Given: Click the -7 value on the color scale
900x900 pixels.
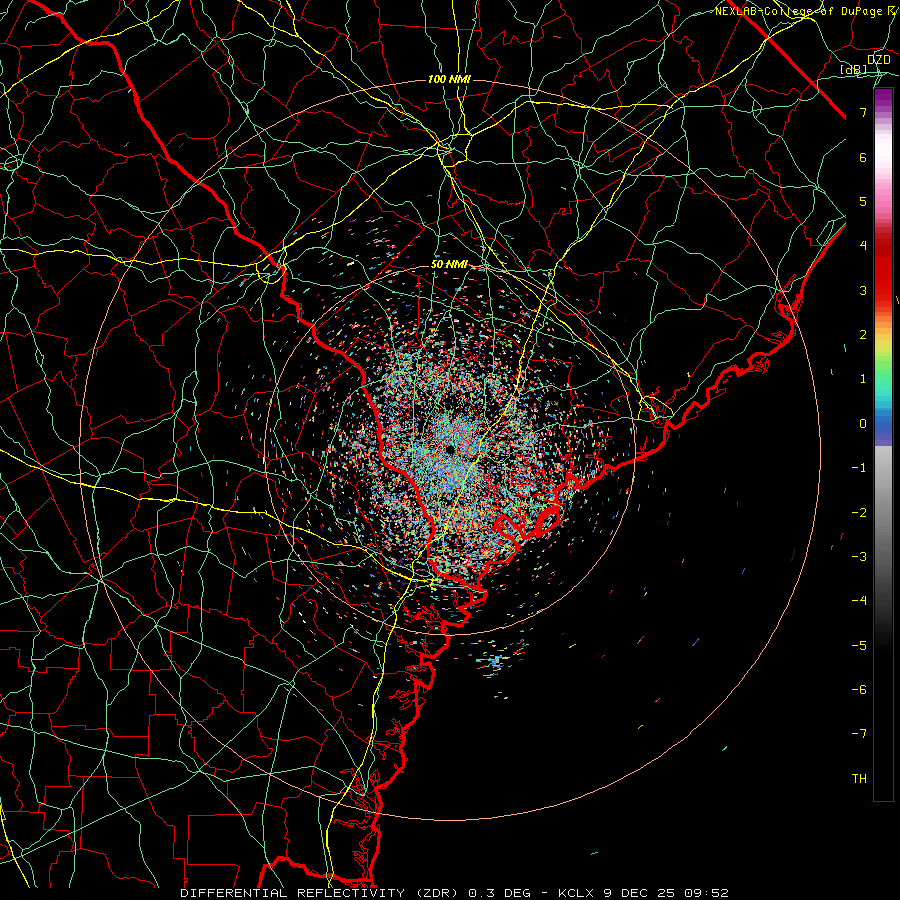Looking at the screenshot, I should 860,734.
